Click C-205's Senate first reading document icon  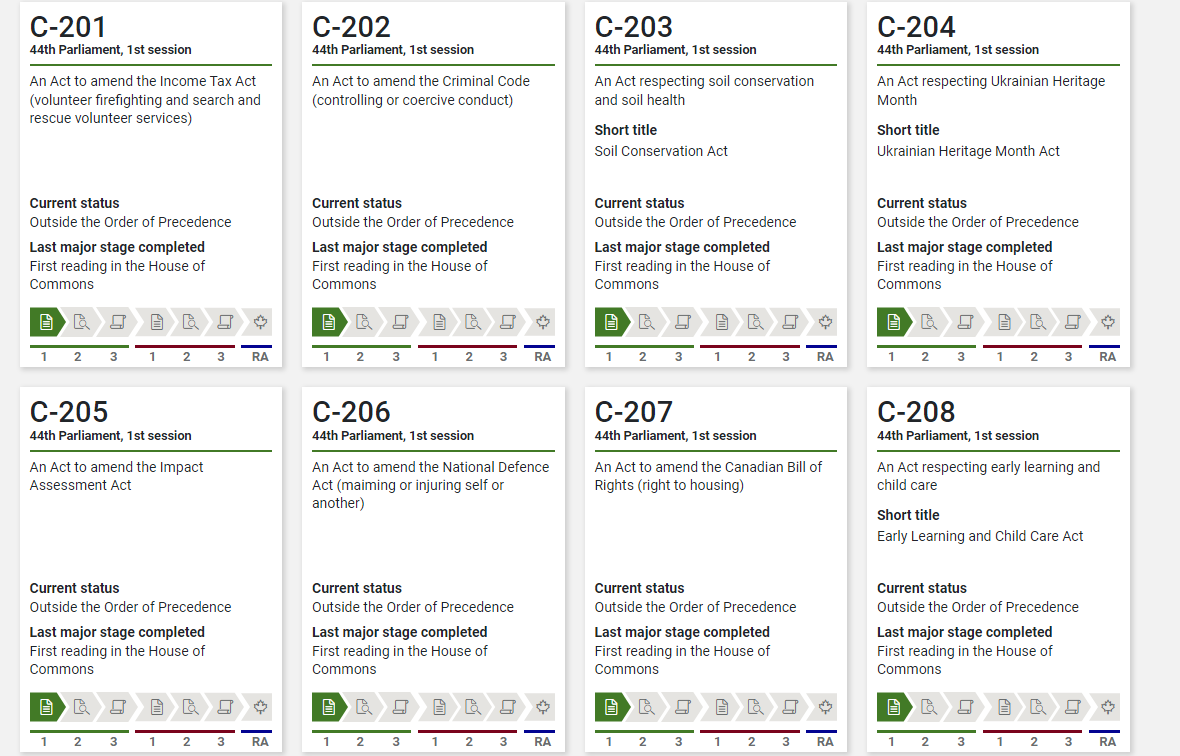157,707
